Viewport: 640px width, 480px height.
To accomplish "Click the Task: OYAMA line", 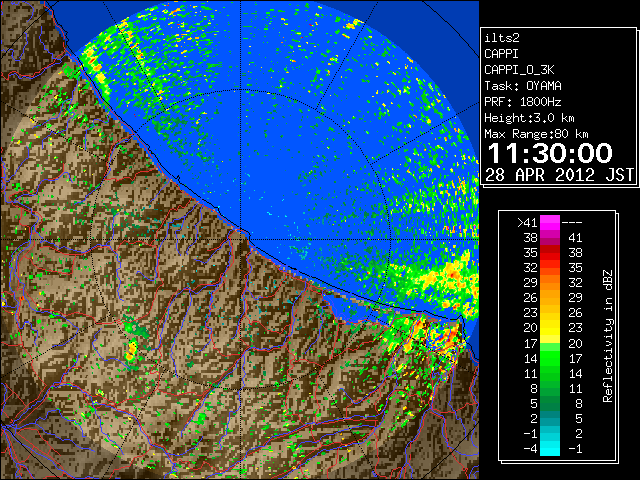I will 523,86.
